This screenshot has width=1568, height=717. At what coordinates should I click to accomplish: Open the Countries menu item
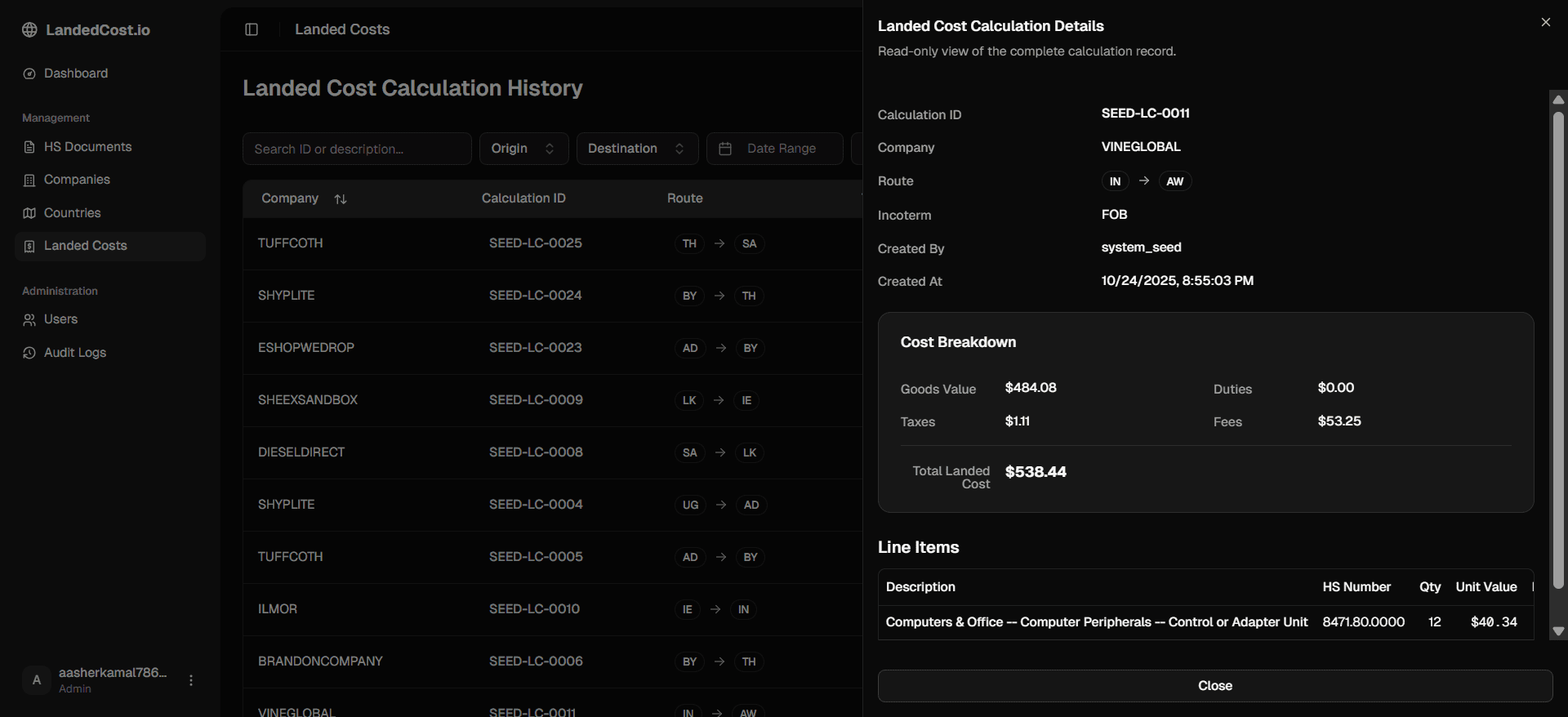(x=72, y=213)
